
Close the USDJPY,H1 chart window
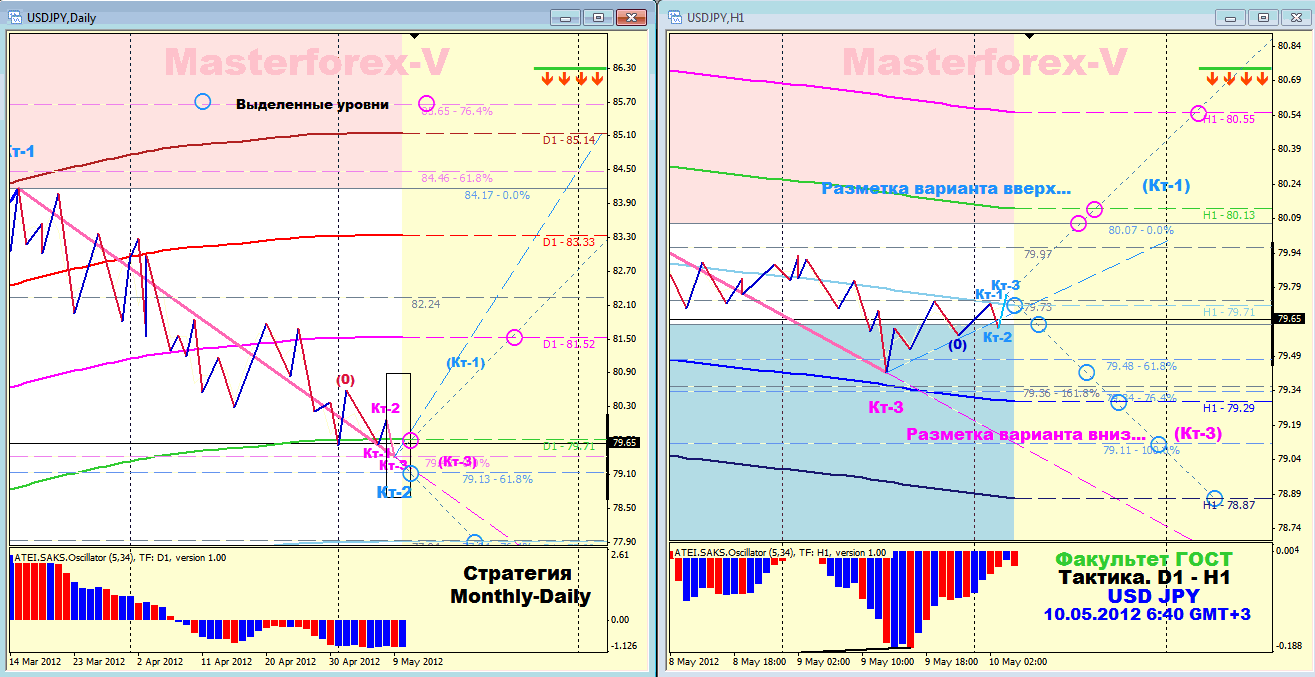point(1296,17)
